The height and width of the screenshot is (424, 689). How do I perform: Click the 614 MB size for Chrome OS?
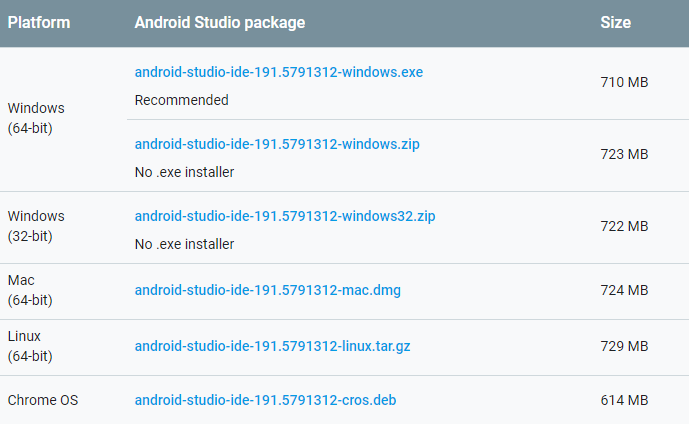(624, 401)
